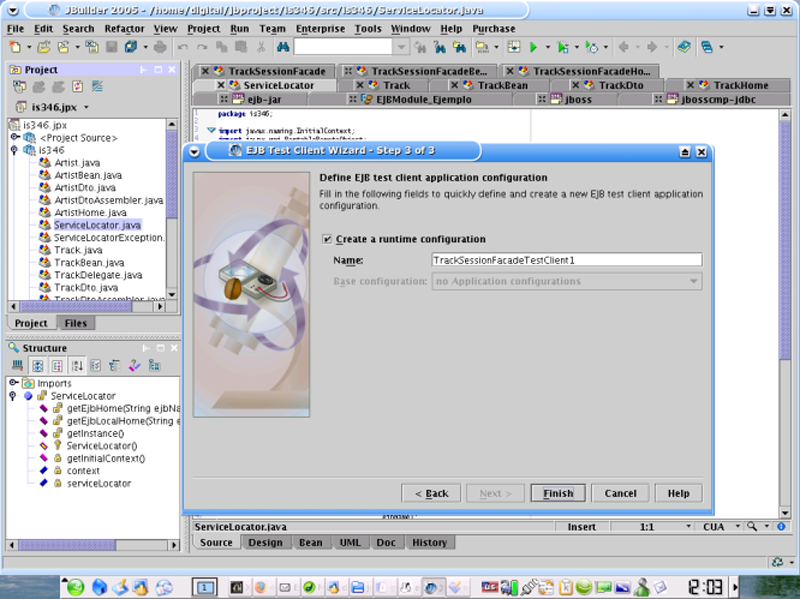Click the project tree vertical scrollbar
Screen dimensions: 800x599
coord(172,200)
